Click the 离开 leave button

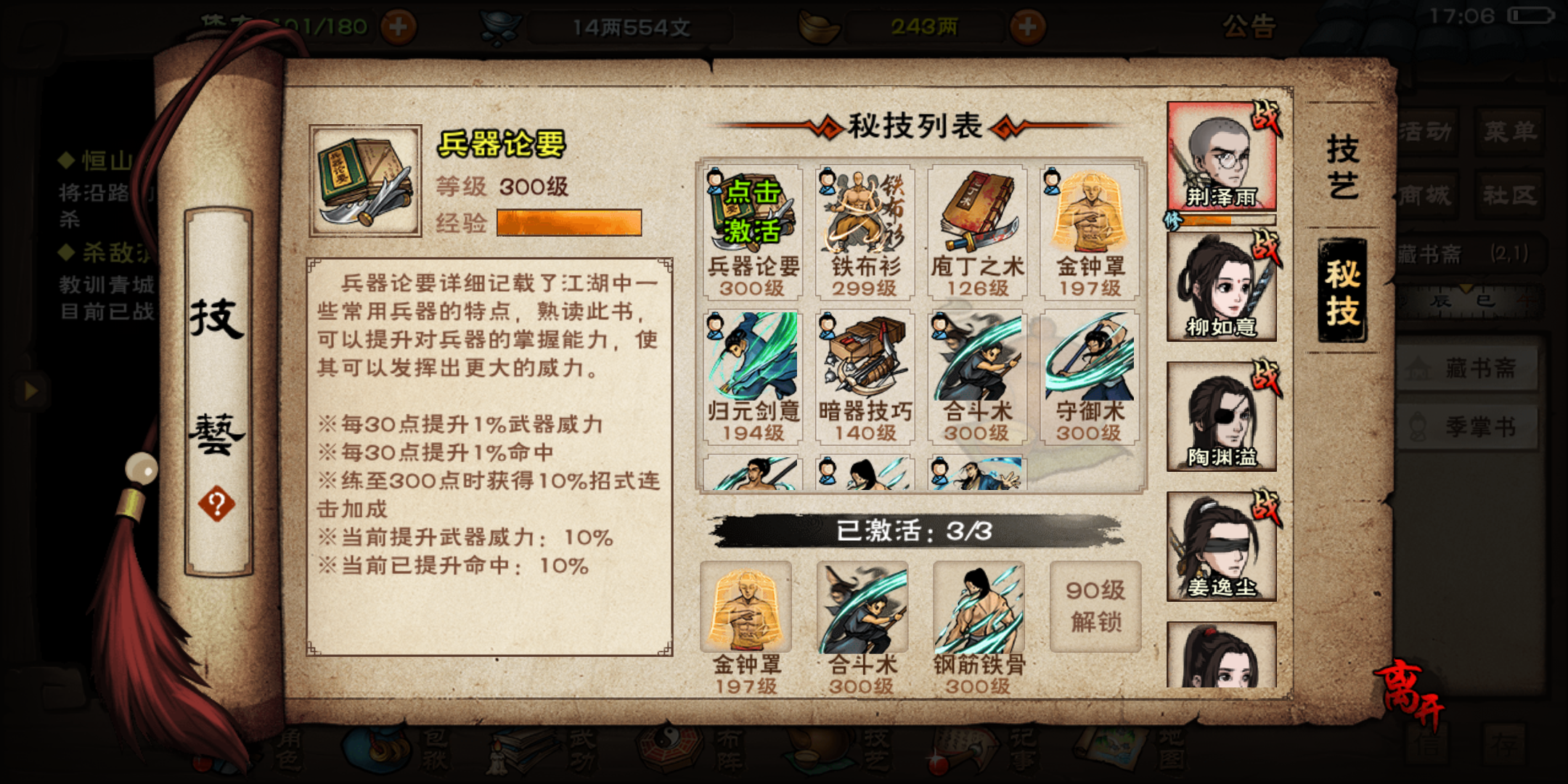pyautogui.click(x=1408, y=692)
